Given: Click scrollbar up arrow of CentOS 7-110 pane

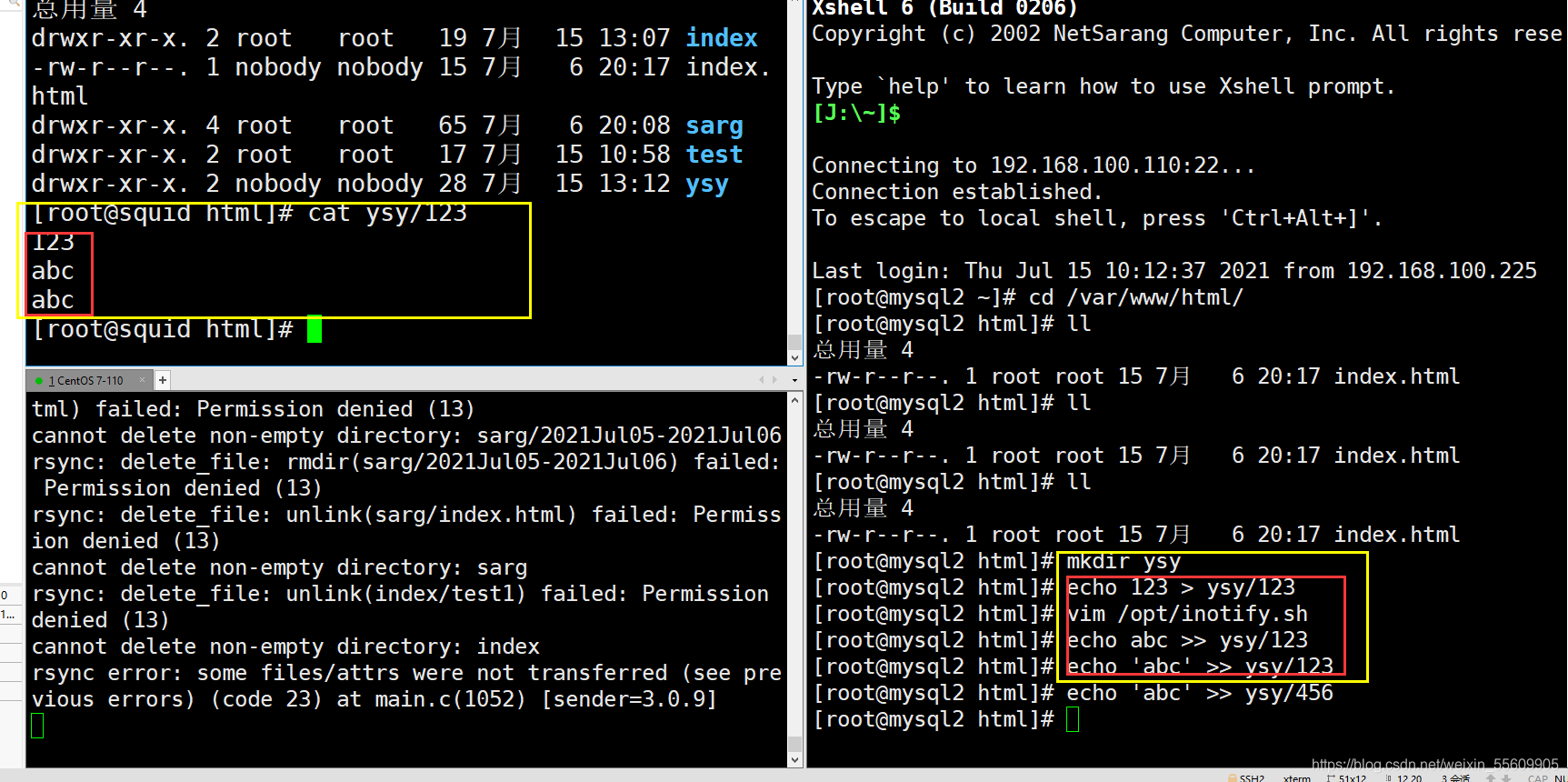Looking at the screenshot, I should click(794, 400).
